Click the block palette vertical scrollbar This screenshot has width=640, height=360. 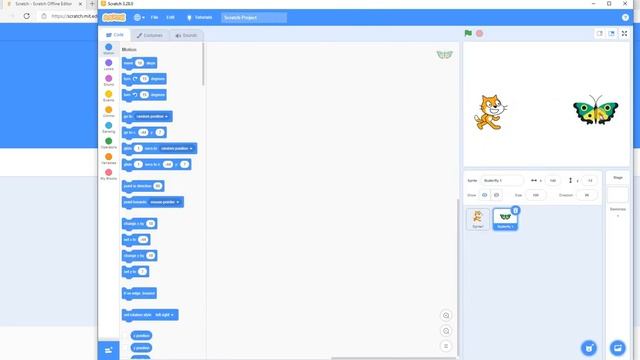click(203, 64)
